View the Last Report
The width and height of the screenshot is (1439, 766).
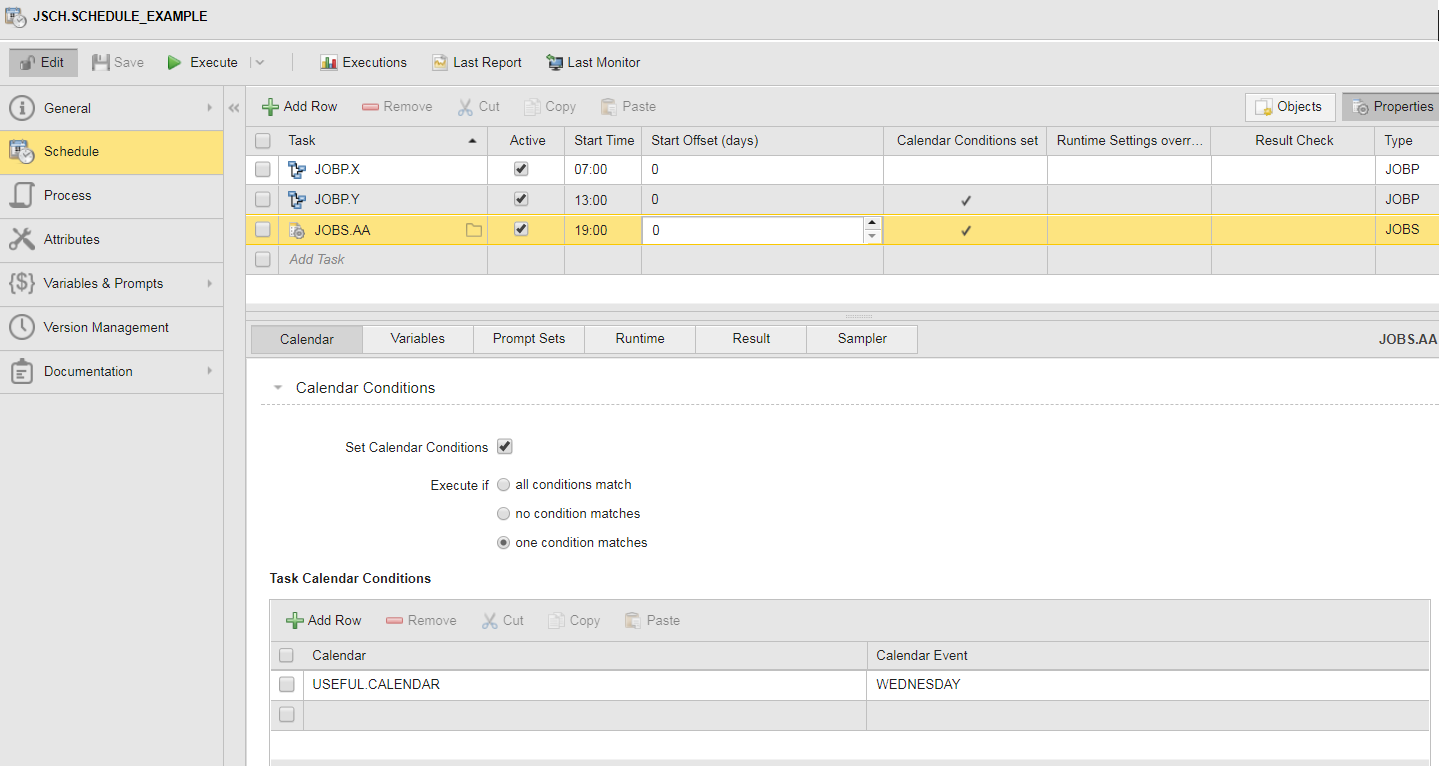477,62
